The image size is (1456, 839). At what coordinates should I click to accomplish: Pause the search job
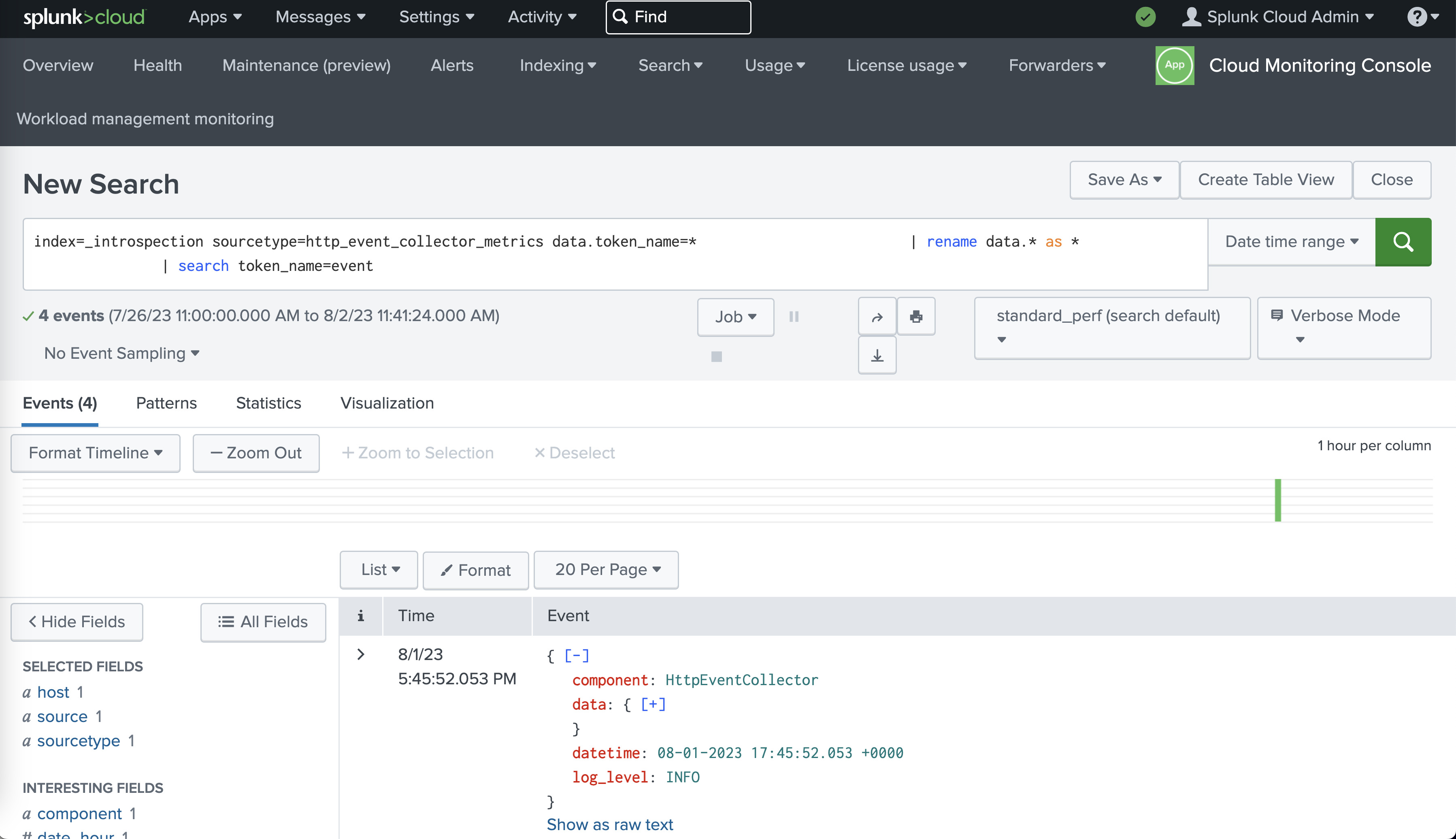(794, 316)
